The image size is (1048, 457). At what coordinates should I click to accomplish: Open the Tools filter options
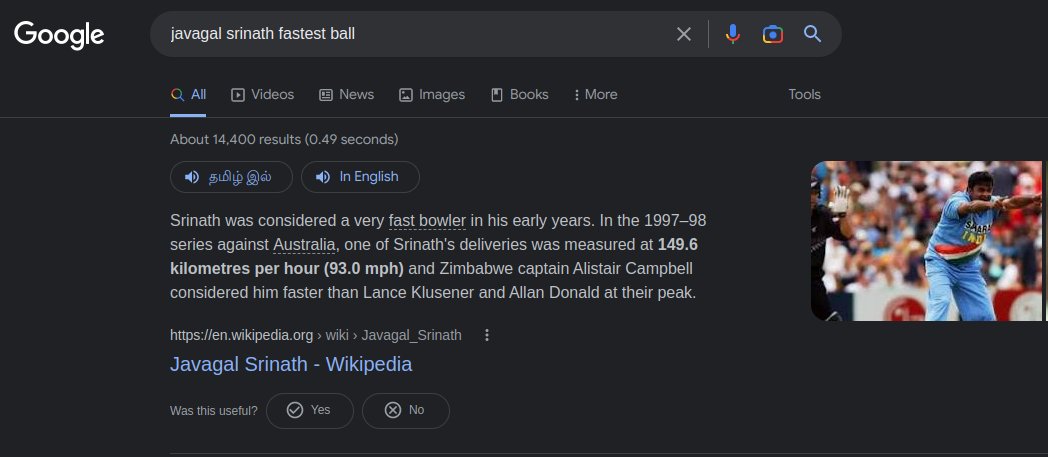(804, 95)
